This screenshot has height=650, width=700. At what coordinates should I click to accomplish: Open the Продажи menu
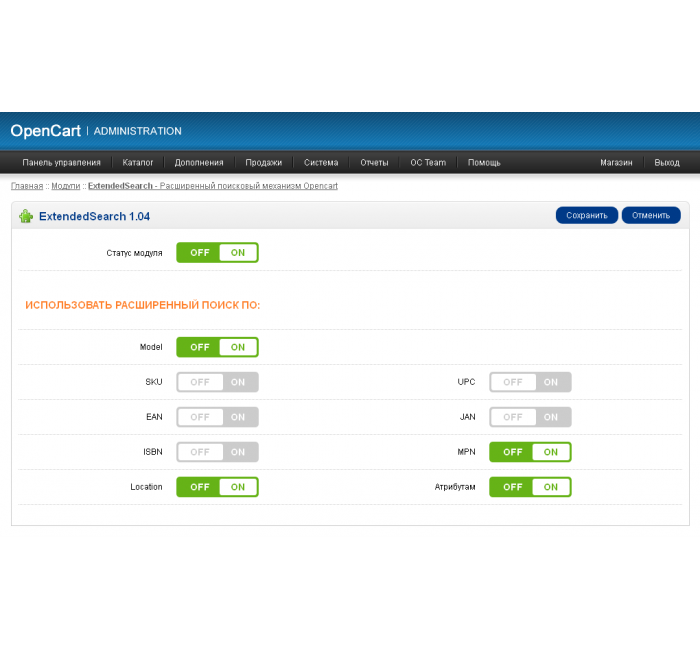[x=264, y=162]
